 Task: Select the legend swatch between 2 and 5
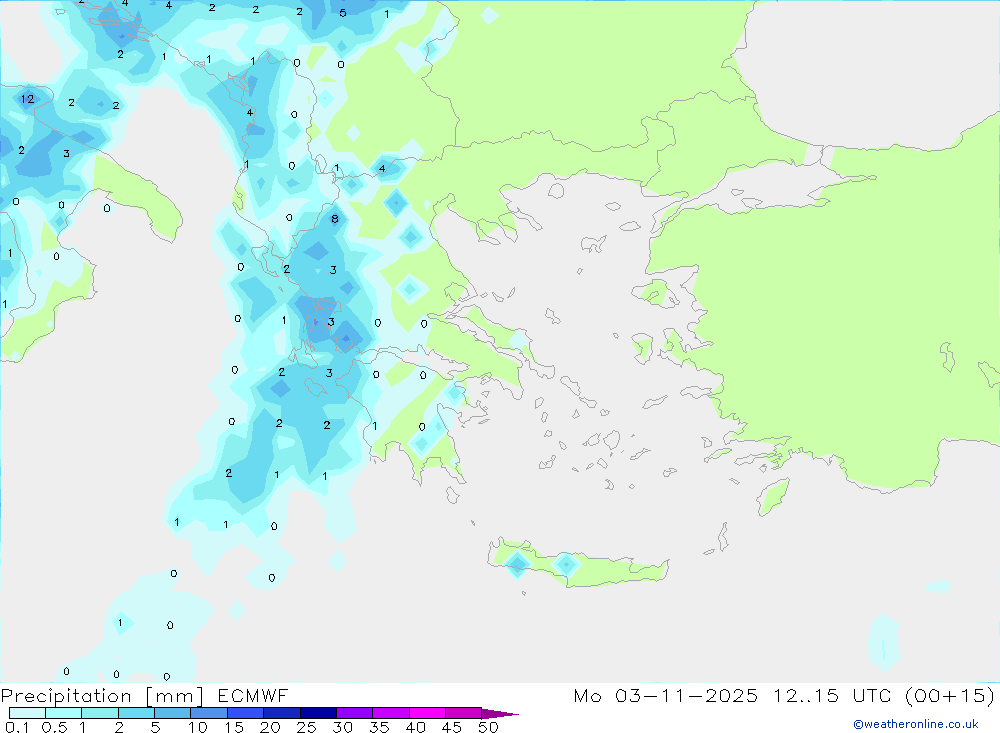click(x=136, y=713)
